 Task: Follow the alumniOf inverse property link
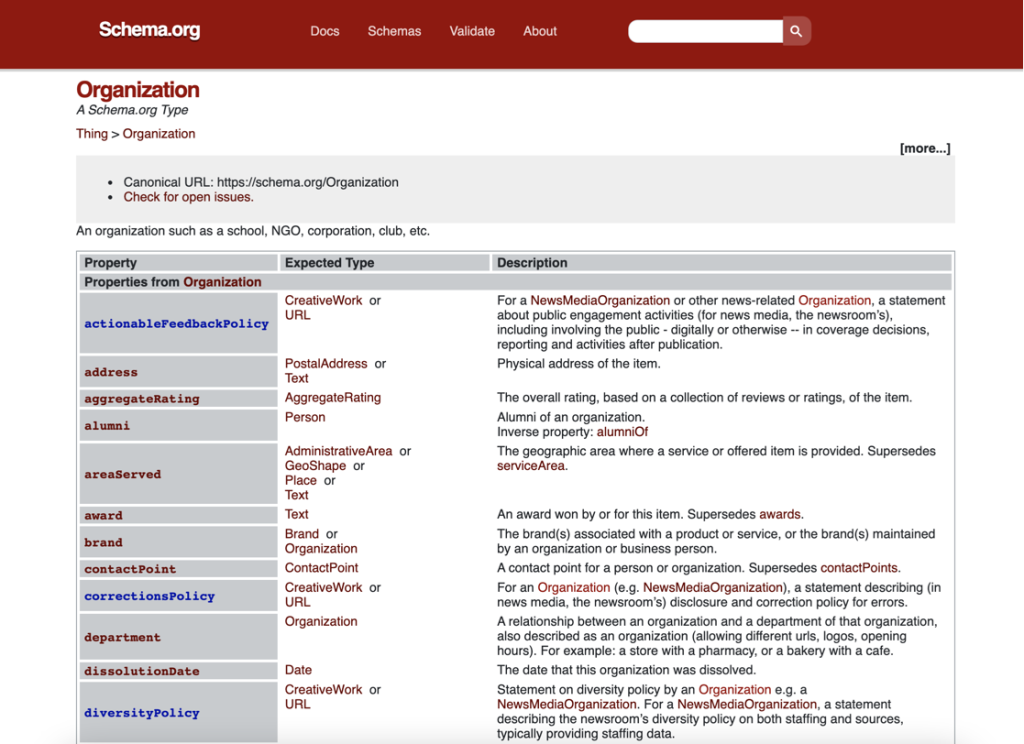click(x=622, y=432)
